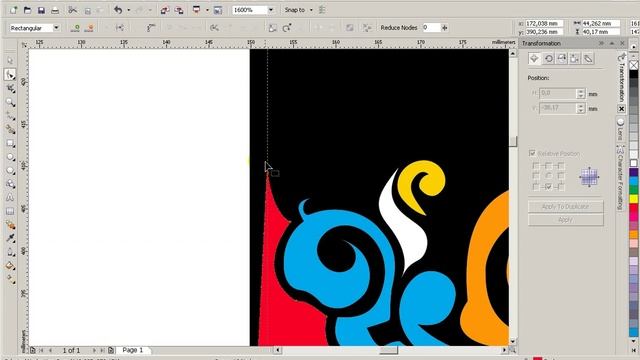Image resolution: width=640 pixels, height=360 pixels.
Task: Check the top-right anchor point box
Action: [x=561, y=166]
